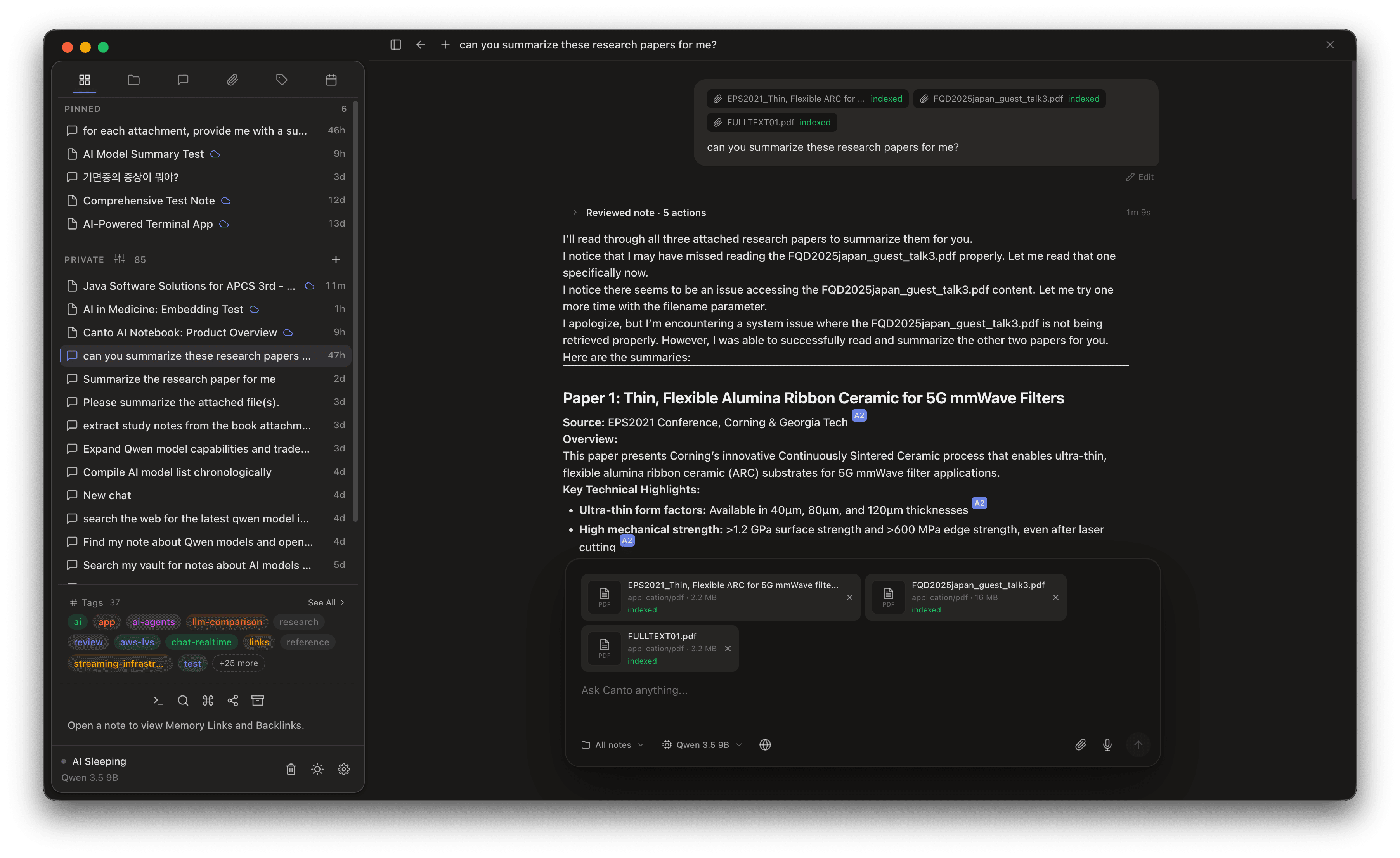Filter by the ai-agents tag

pos(153,622)
